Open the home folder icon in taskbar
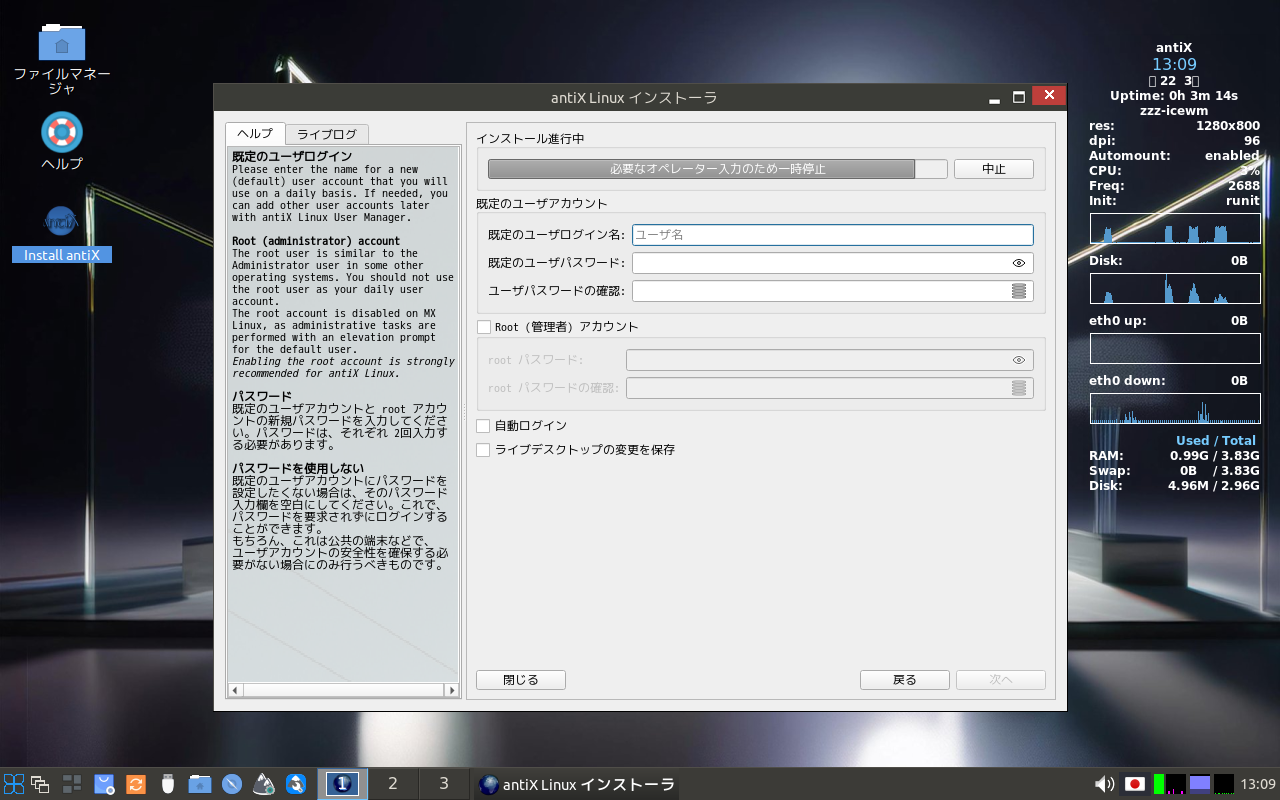Image resolution: width=1280 pixels, height=800 pixels. pyautogui.click(x=200, y=784)
